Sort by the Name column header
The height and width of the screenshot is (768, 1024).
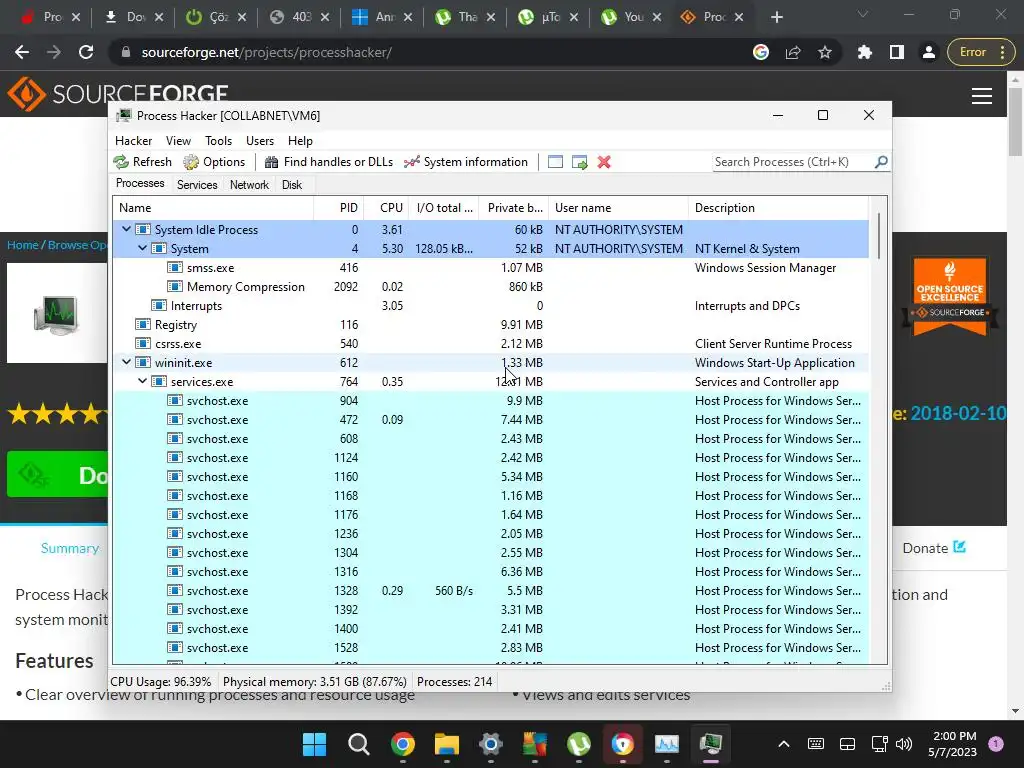[214, 208]
